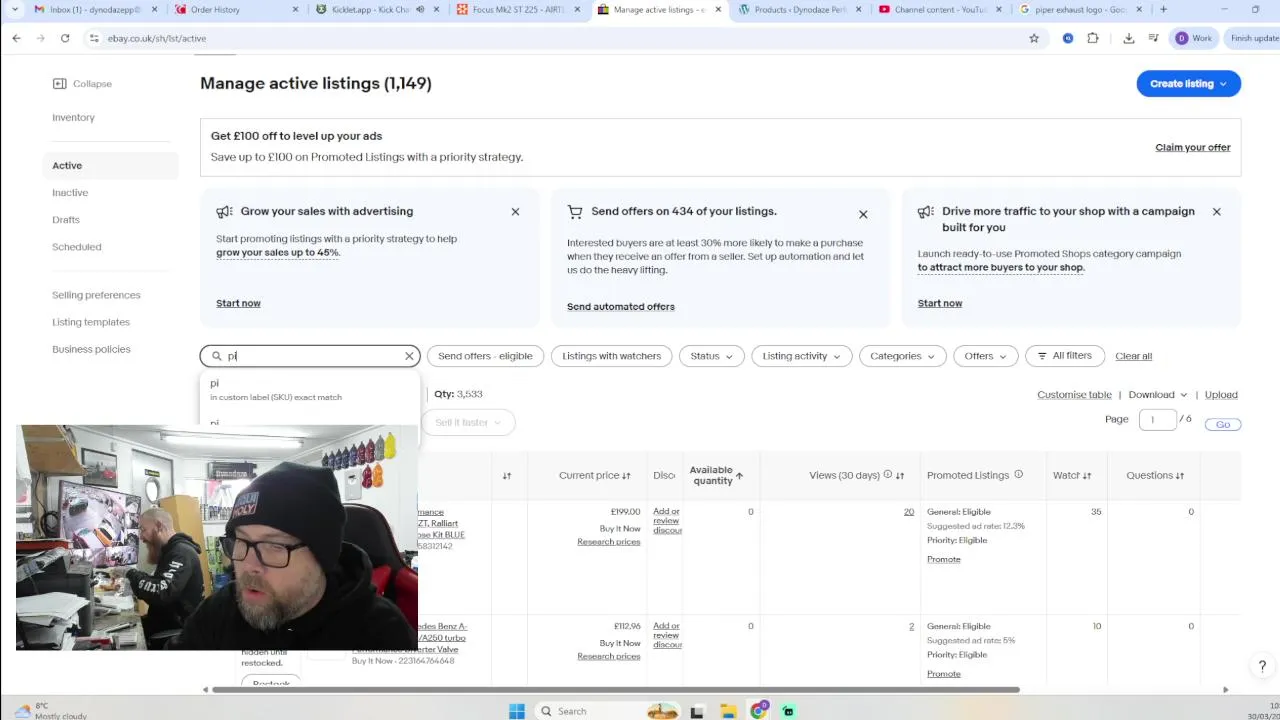Open Listing templates in the sidebar
The height and width of the screenshot is (720, 1280).
click(x=91, y=322)
